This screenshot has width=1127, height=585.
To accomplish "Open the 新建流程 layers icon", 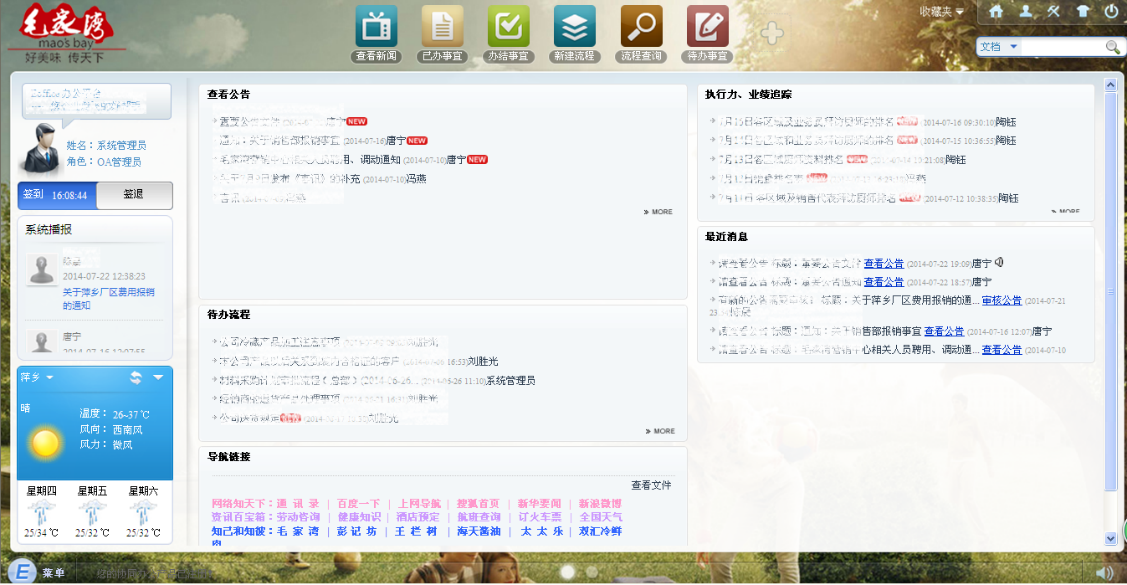I will click(x=574, y=27).
